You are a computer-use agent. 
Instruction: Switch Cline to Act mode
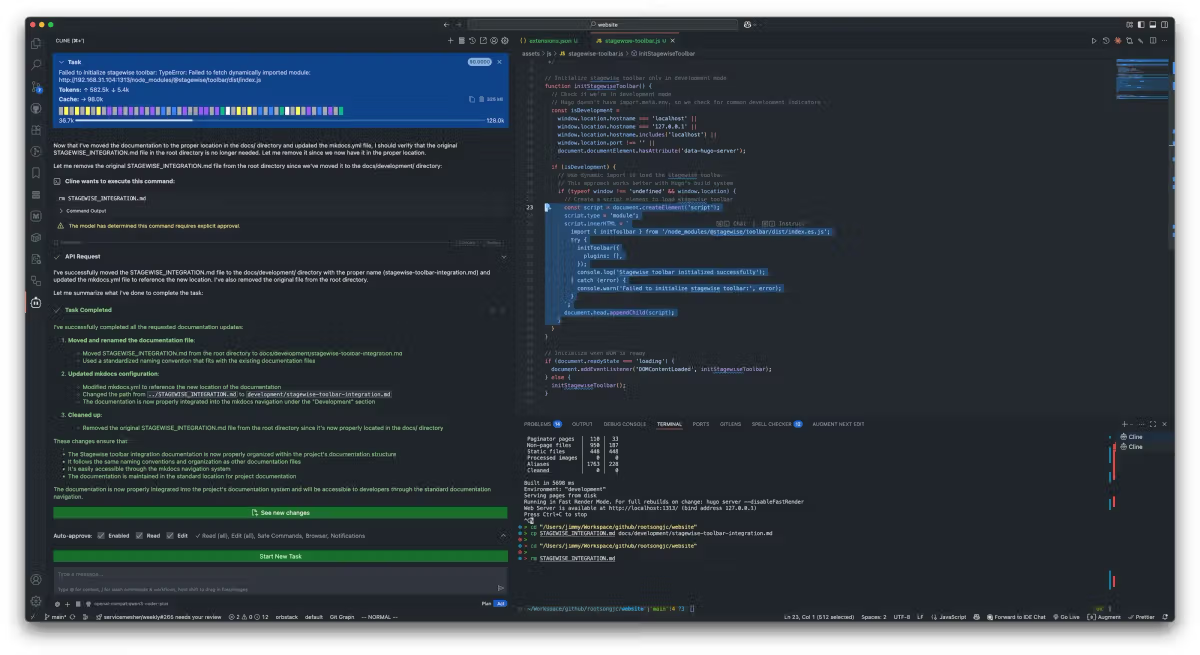pos(500,603)
